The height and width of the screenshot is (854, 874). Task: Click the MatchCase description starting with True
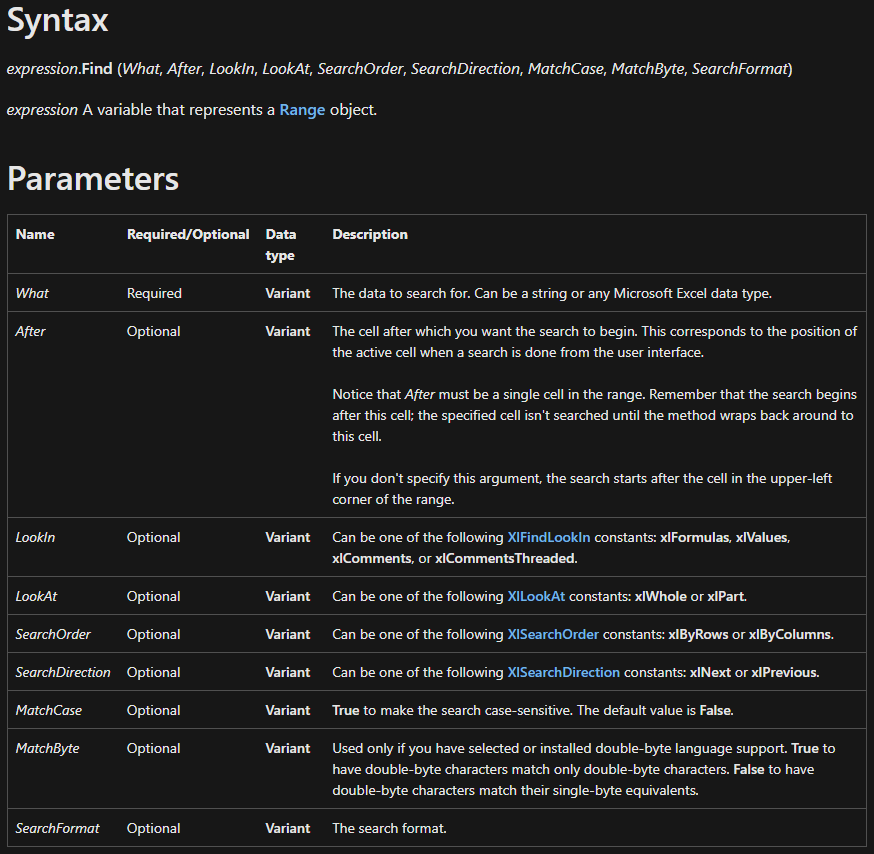click(x=532, y=710)
